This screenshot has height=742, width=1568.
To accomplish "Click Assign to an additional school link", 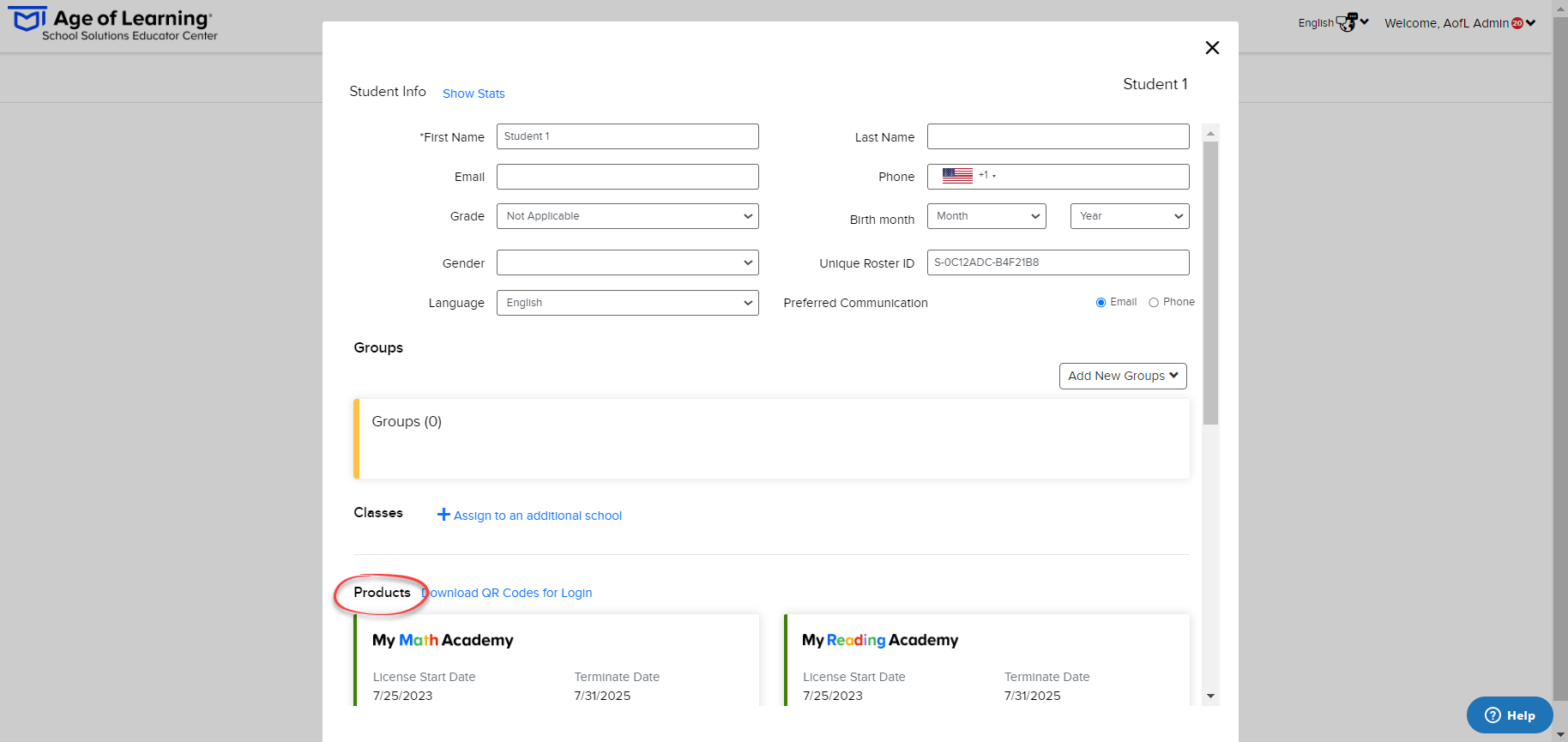I will [538, 516].
